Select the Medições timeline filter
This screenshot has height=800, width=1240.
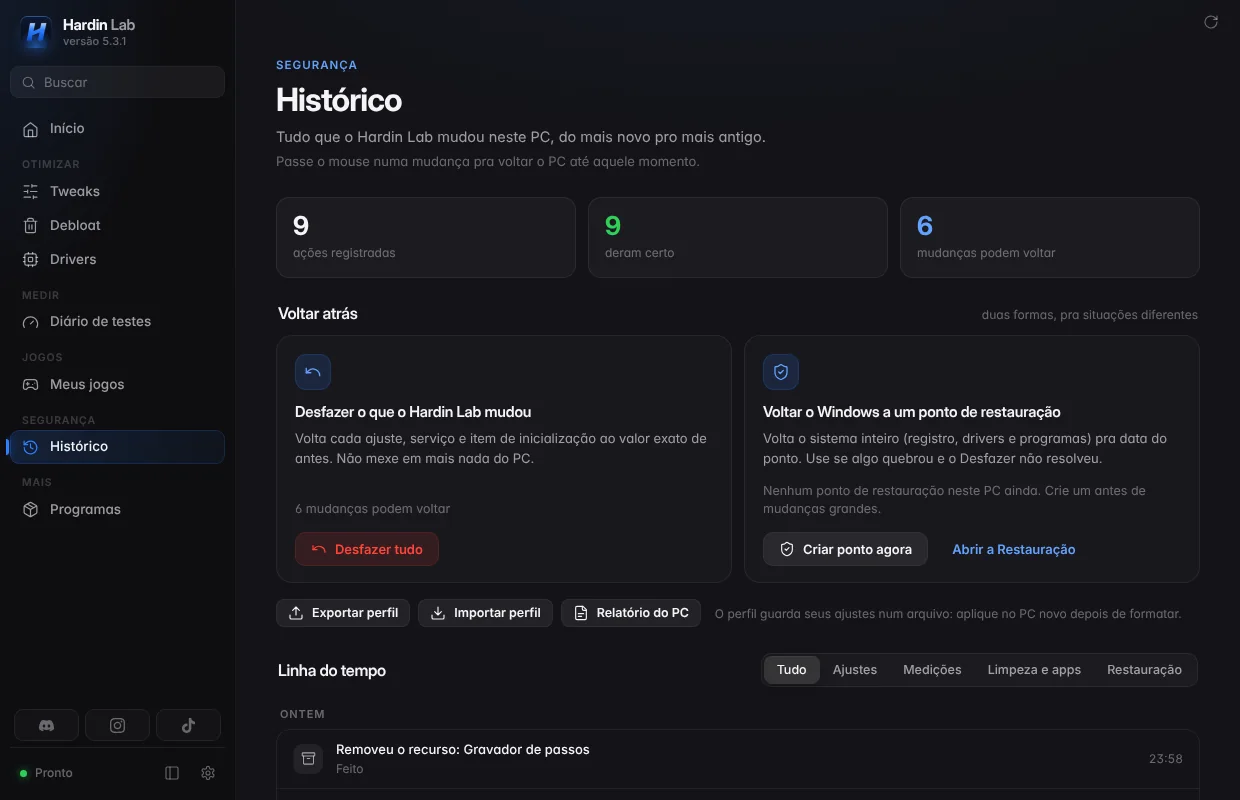(932, 670)
